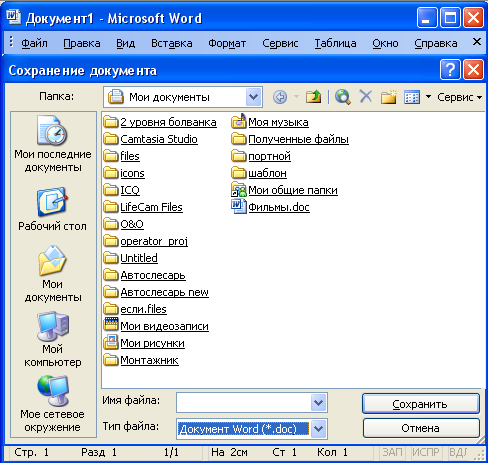Open Мои последние документы in sidebar
The width and height of the screenshot is (488, 463).
pyautogui.click(x=53, y=144)
